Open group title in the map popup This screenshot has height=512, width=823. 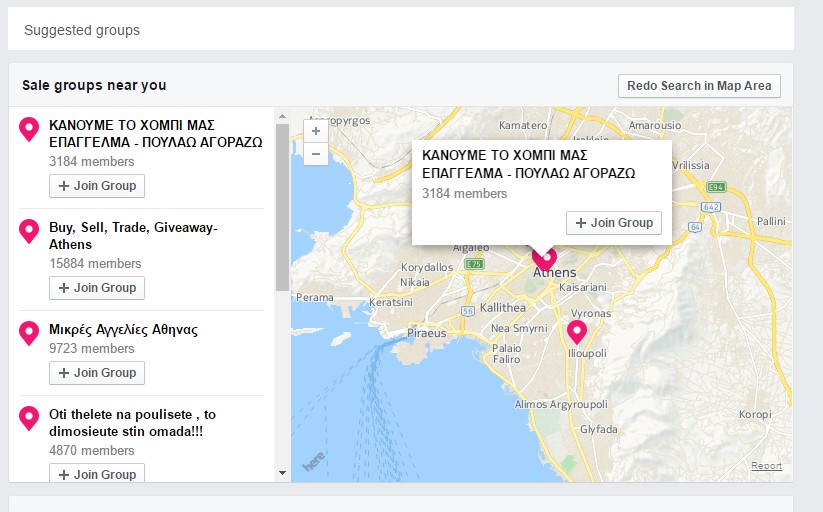528,164
